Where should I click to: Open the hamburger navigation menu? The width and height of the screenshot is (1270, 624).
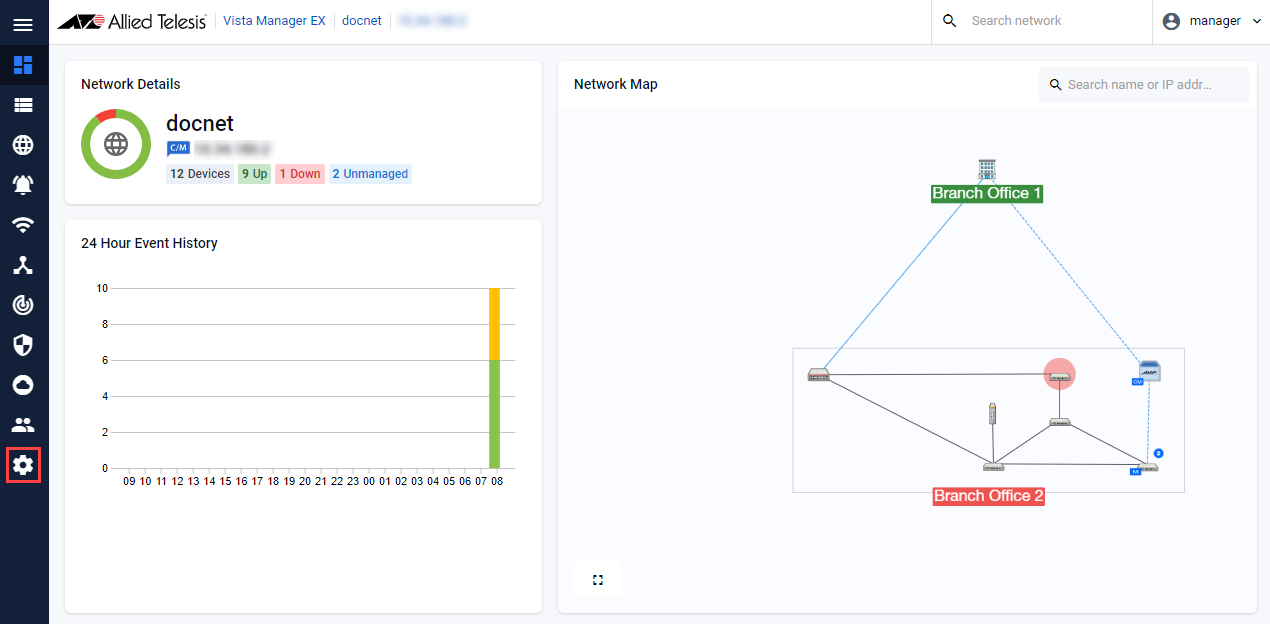click(x=23, y=25)
